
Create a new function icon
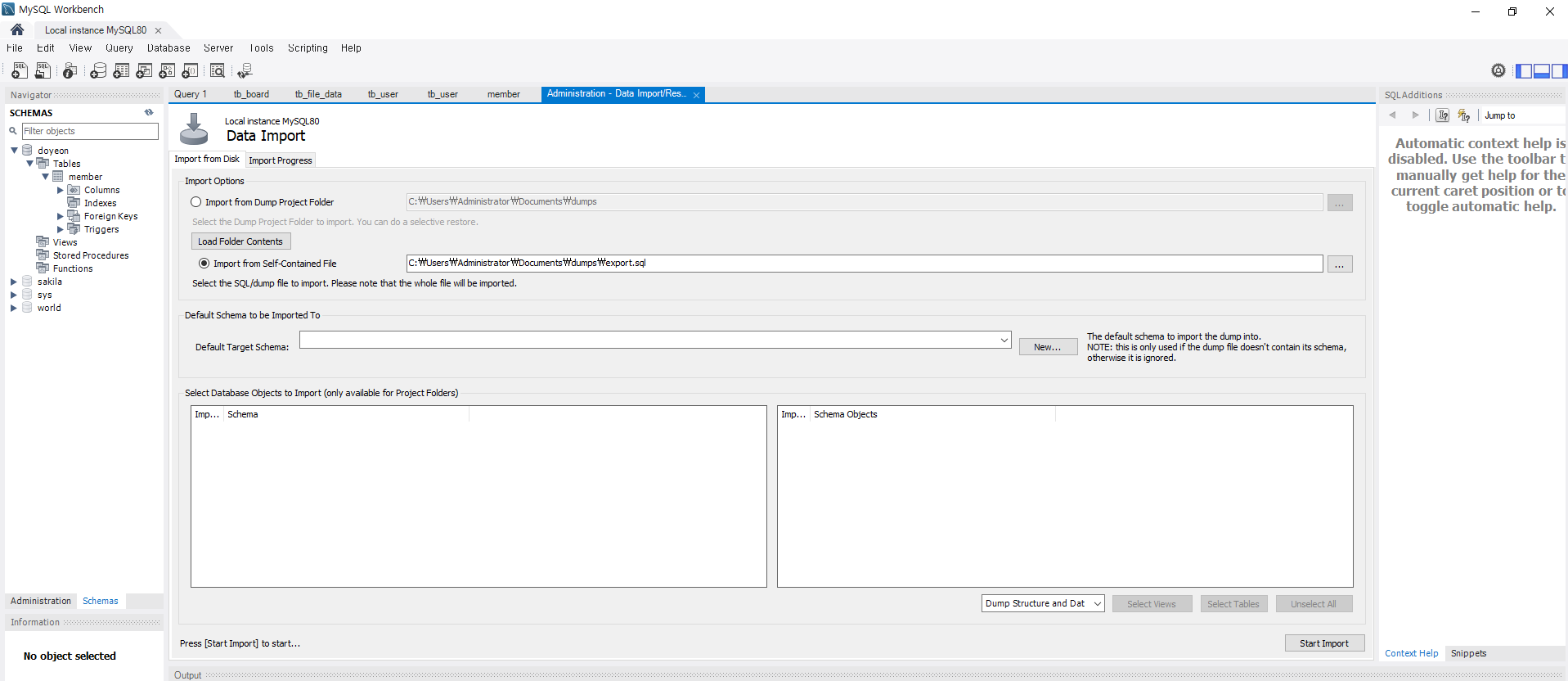point(190,71)
